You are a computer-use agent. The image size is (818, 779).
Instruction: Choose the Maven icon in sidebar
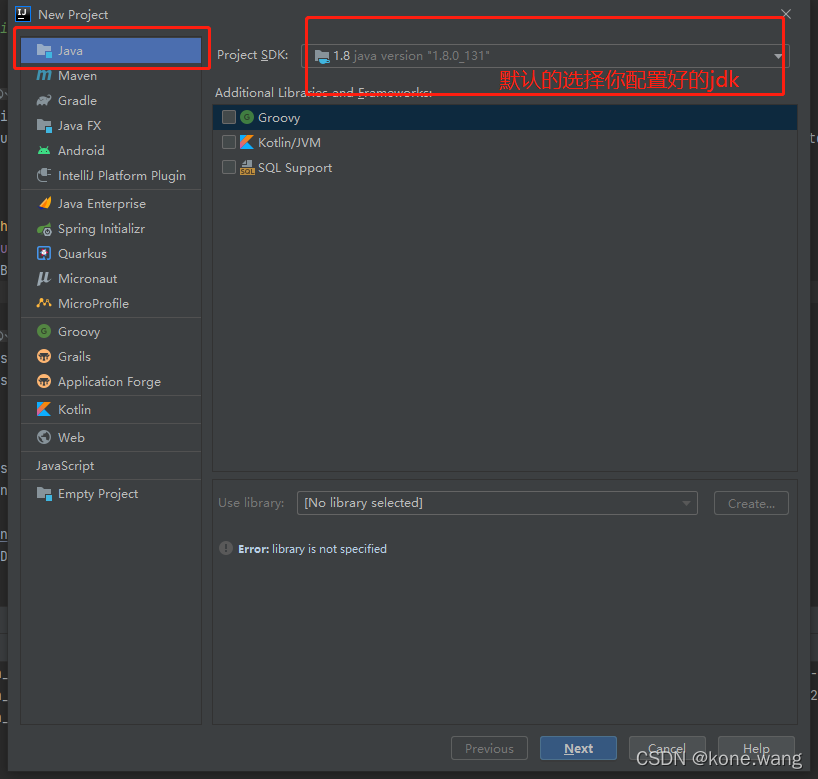[x=44, y=76]
